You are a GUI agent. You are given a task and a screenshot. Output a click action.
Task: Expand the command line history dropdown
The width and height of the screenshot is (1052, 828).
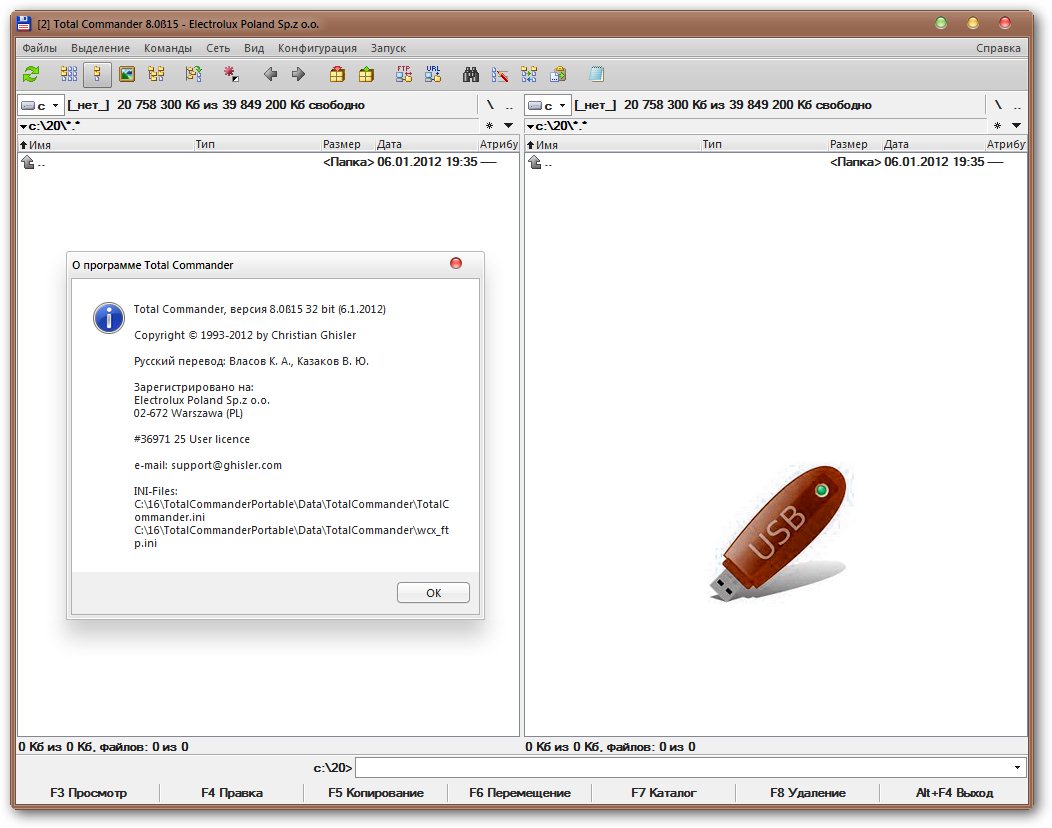pyautogui.click(x=1018, y=768)
